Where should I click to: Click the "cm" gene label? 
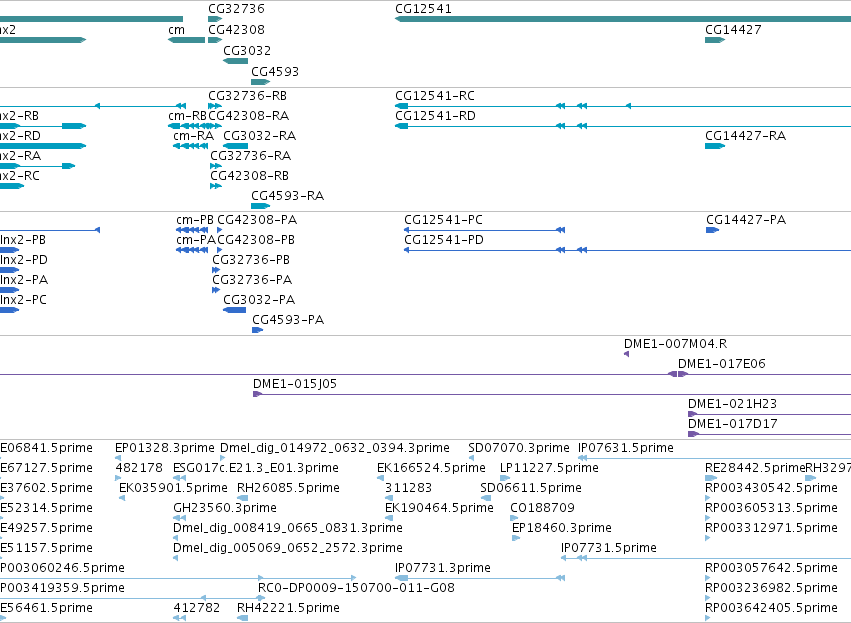tap(176, 29)
